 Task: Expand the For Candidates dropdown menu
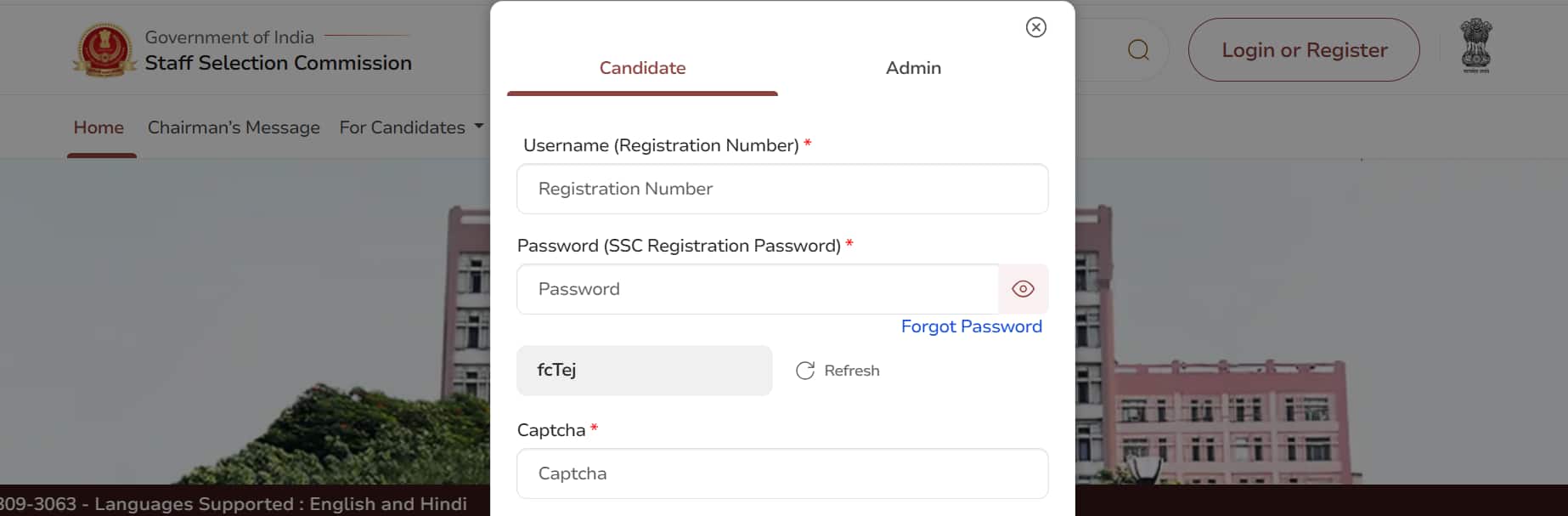[x=402, y=128]
